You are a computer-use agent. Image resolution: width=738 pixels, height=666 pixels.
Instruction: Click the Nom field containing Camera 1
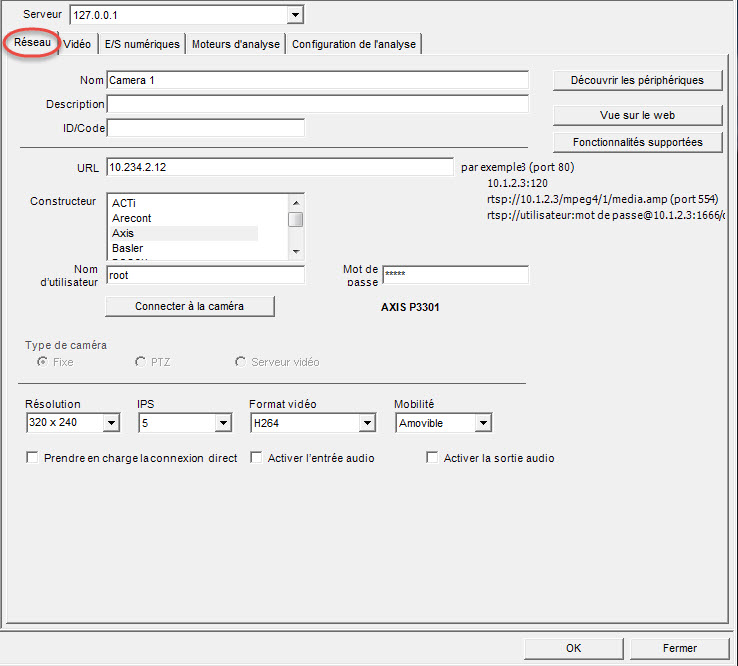click(318, 80)
